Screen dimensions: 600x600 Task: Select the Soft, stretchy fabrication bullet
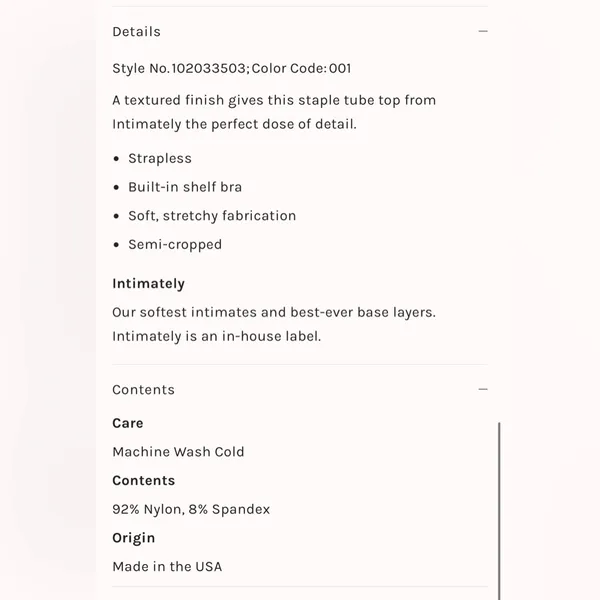point(212,216)
